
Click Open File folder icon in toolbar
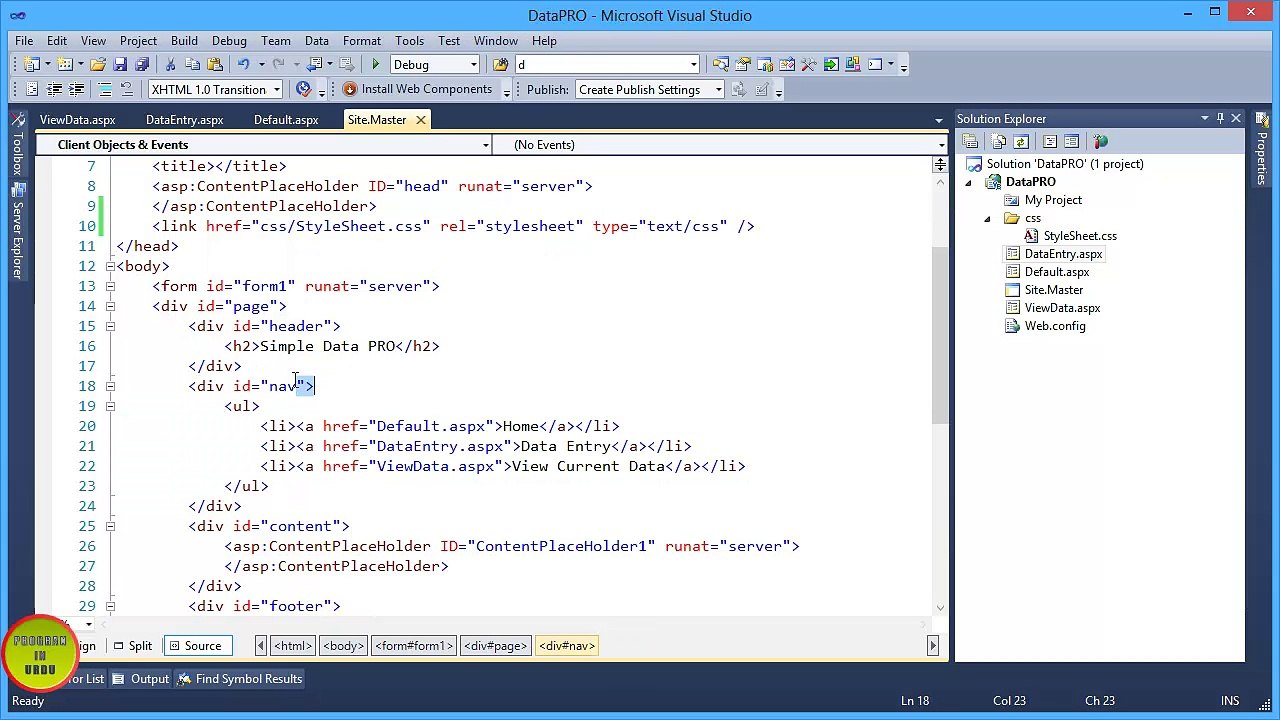(98, 64)
